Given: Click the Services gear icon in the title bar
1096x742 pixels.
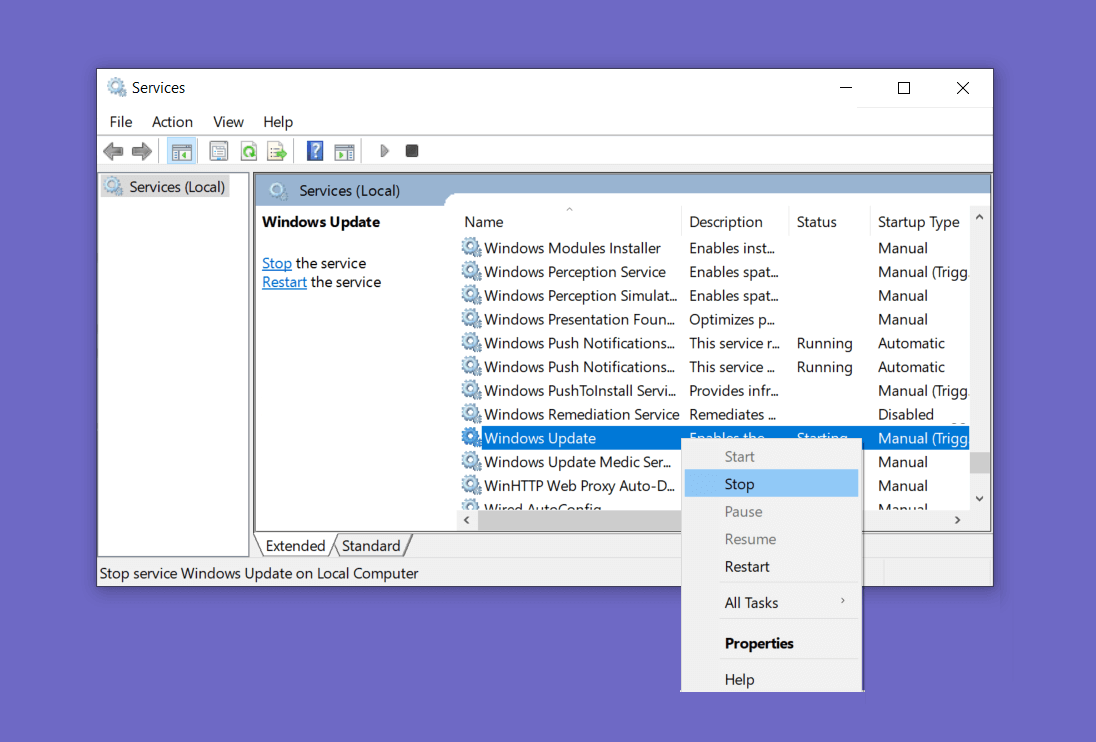Looking at the screenshot, I should point(117,87).
